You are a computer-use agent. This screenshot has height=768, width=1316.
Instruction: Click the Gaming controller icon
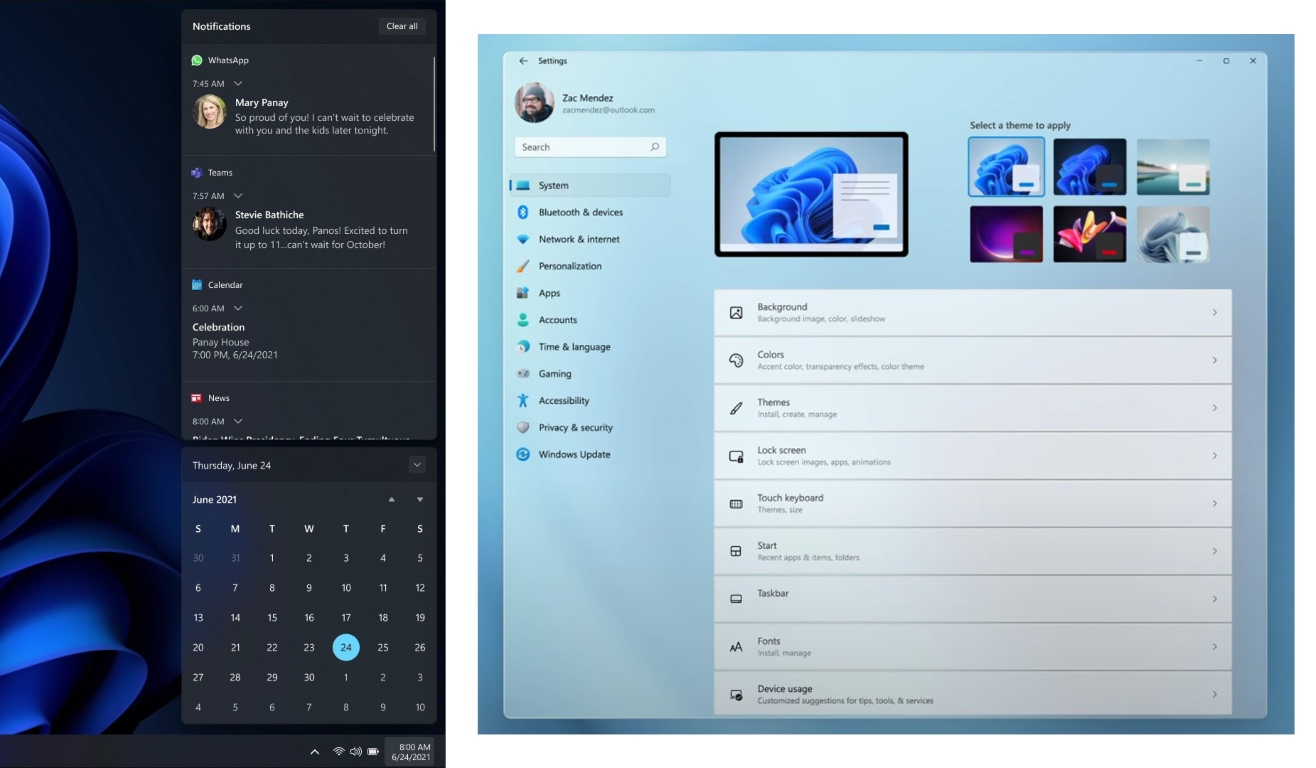(522, 374)
